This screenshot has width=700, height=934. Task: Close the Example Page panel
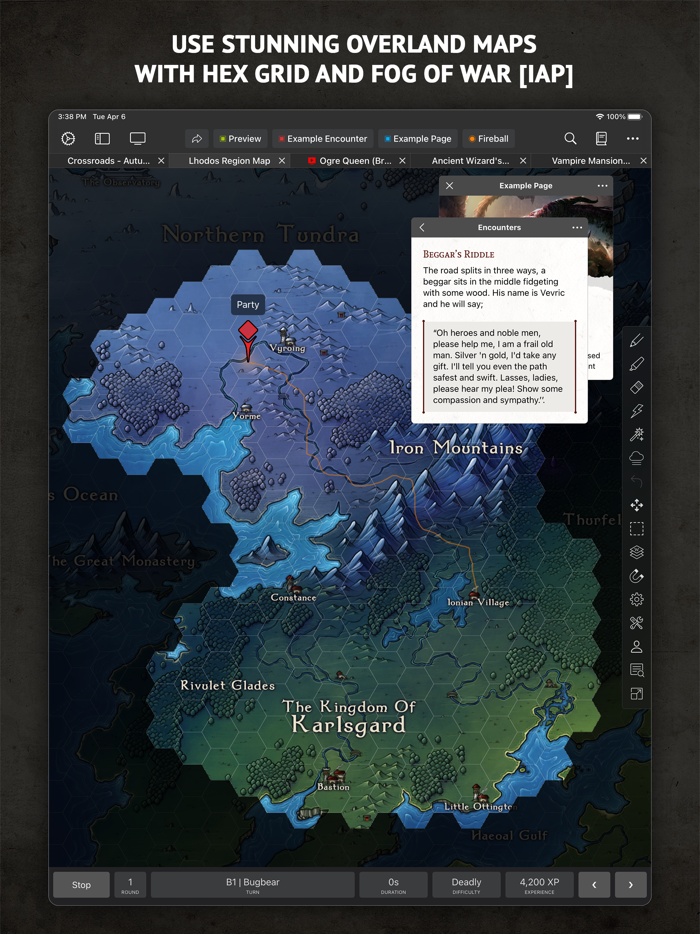(x=450, y=186)
